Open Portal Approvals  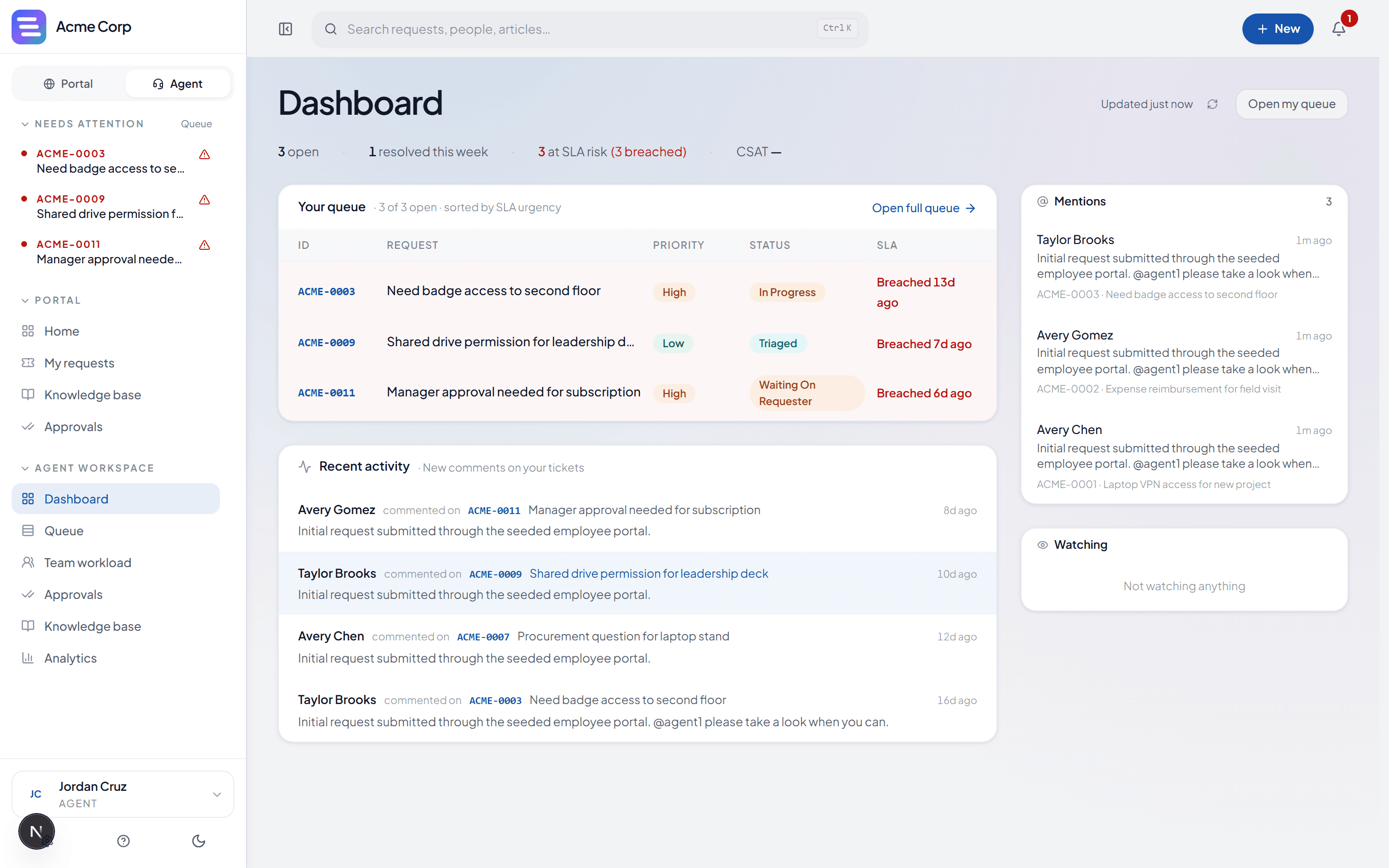pyautogui.click(x=115, y=427)
